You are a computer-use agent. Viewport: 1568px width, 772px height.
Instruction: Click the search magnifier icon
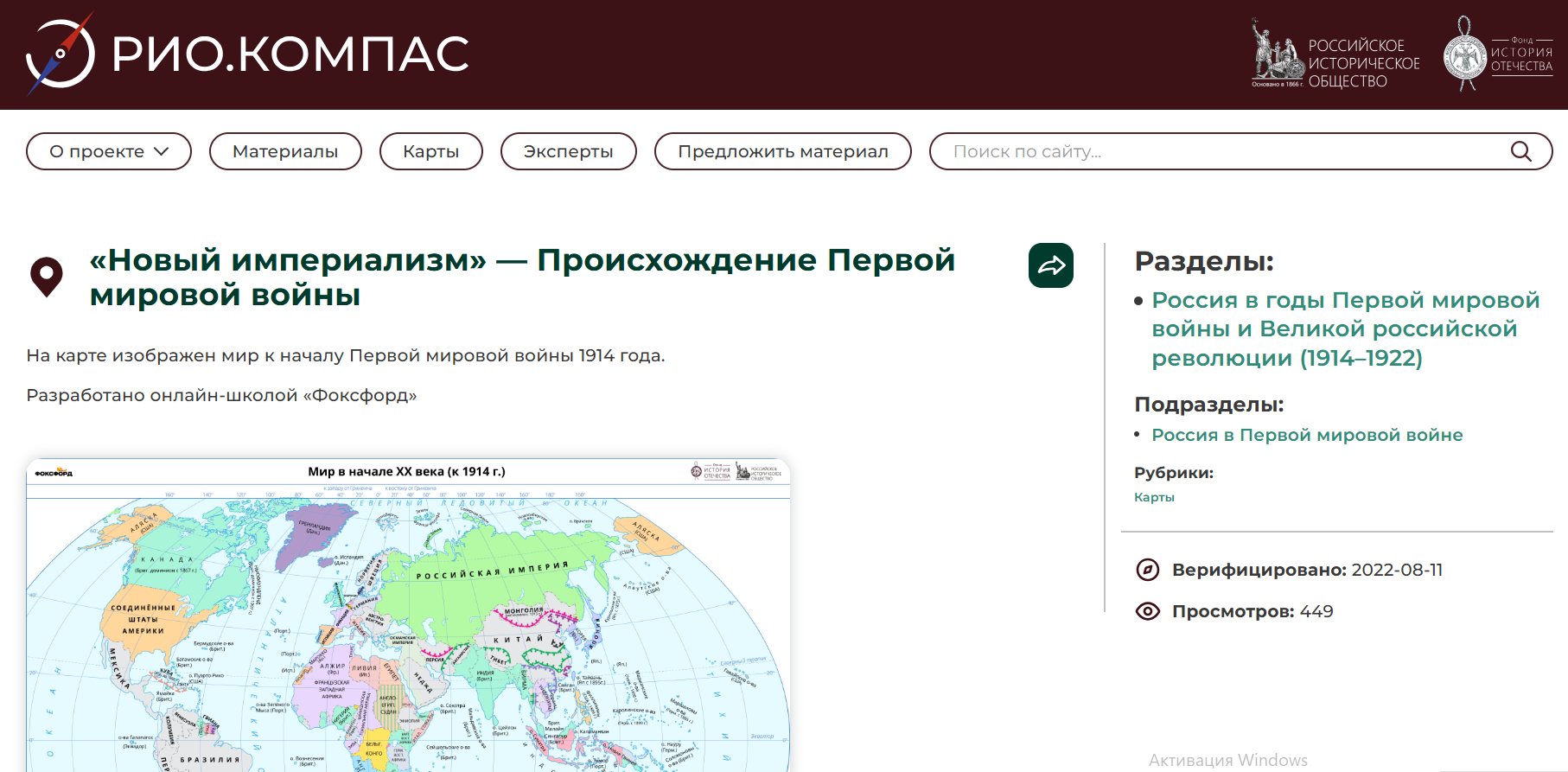pos(1520,151)
